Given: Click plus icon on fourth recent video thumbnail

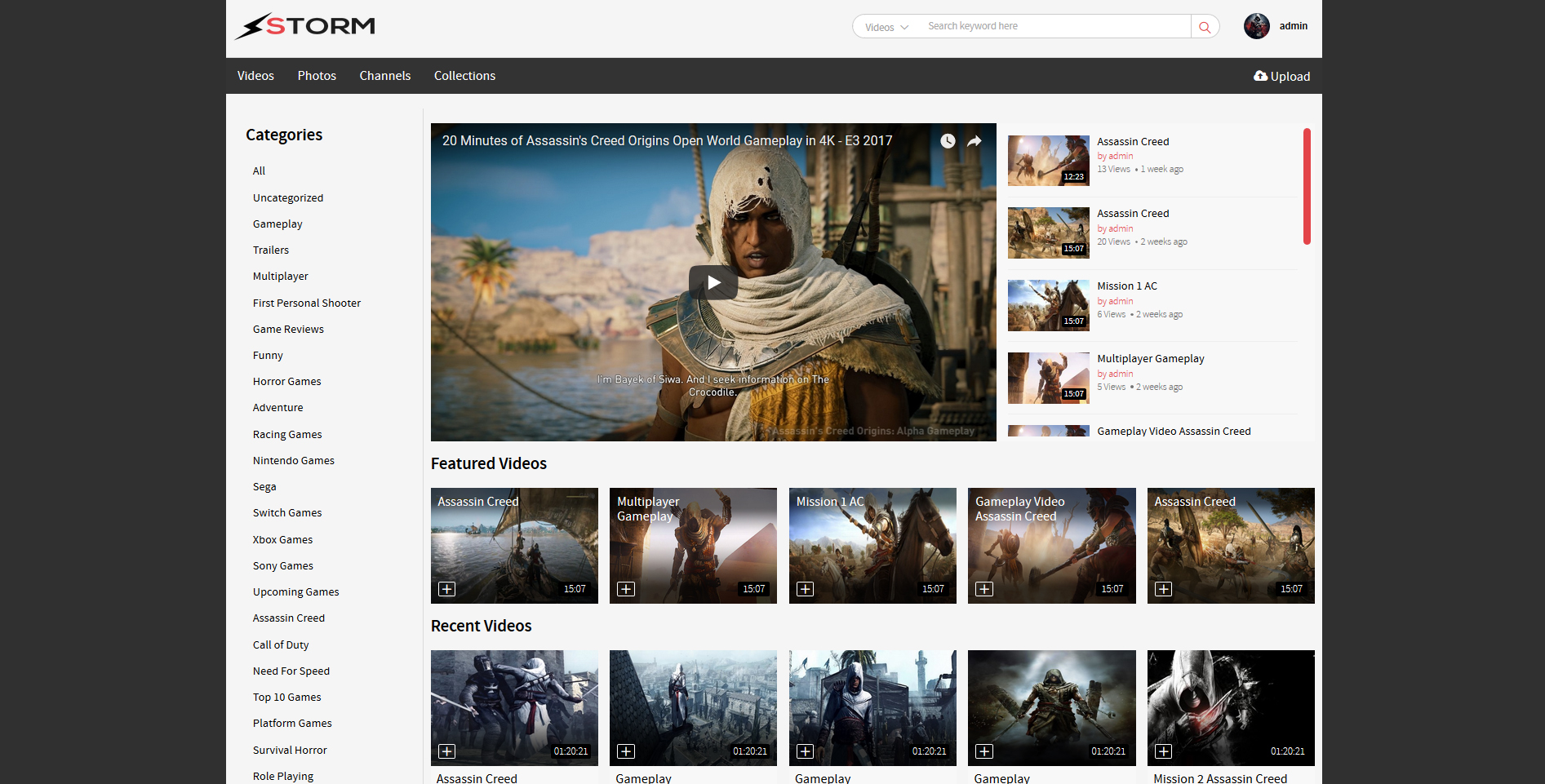Looking at the screenshot, I should (x=984, y=751).
